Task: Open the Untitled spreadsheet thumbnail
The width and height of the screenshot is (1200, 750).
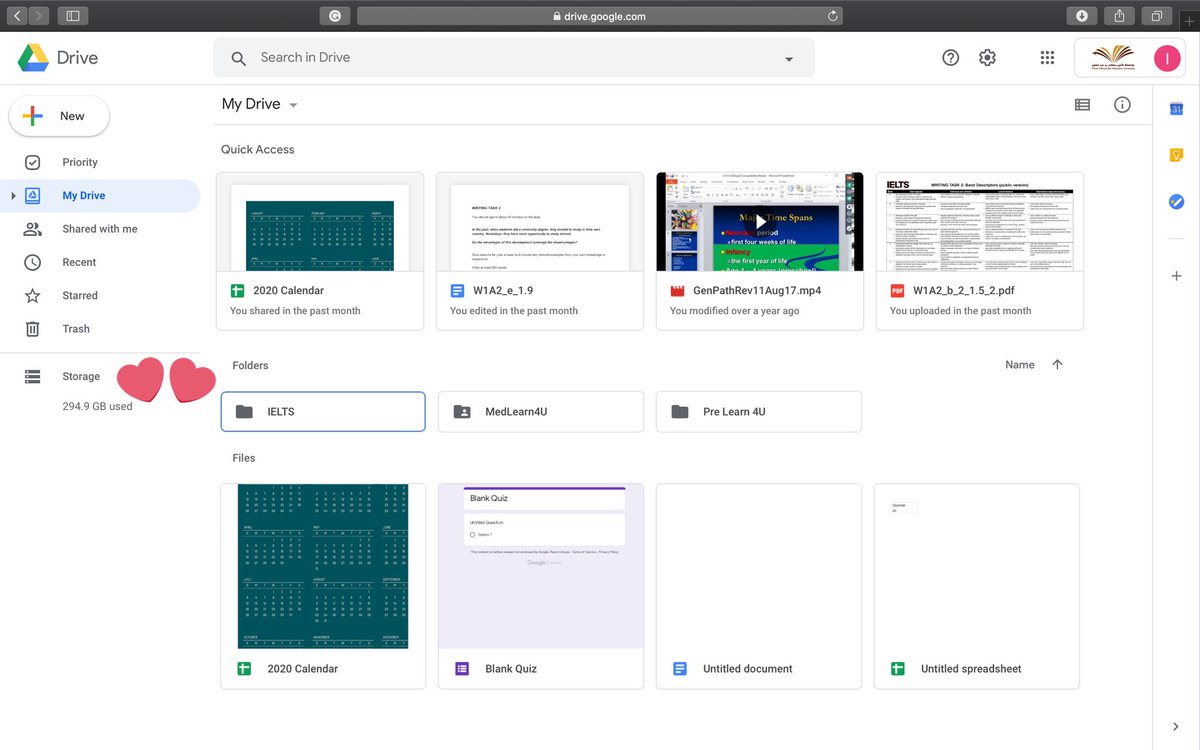Action: click(x=977, y=566)
